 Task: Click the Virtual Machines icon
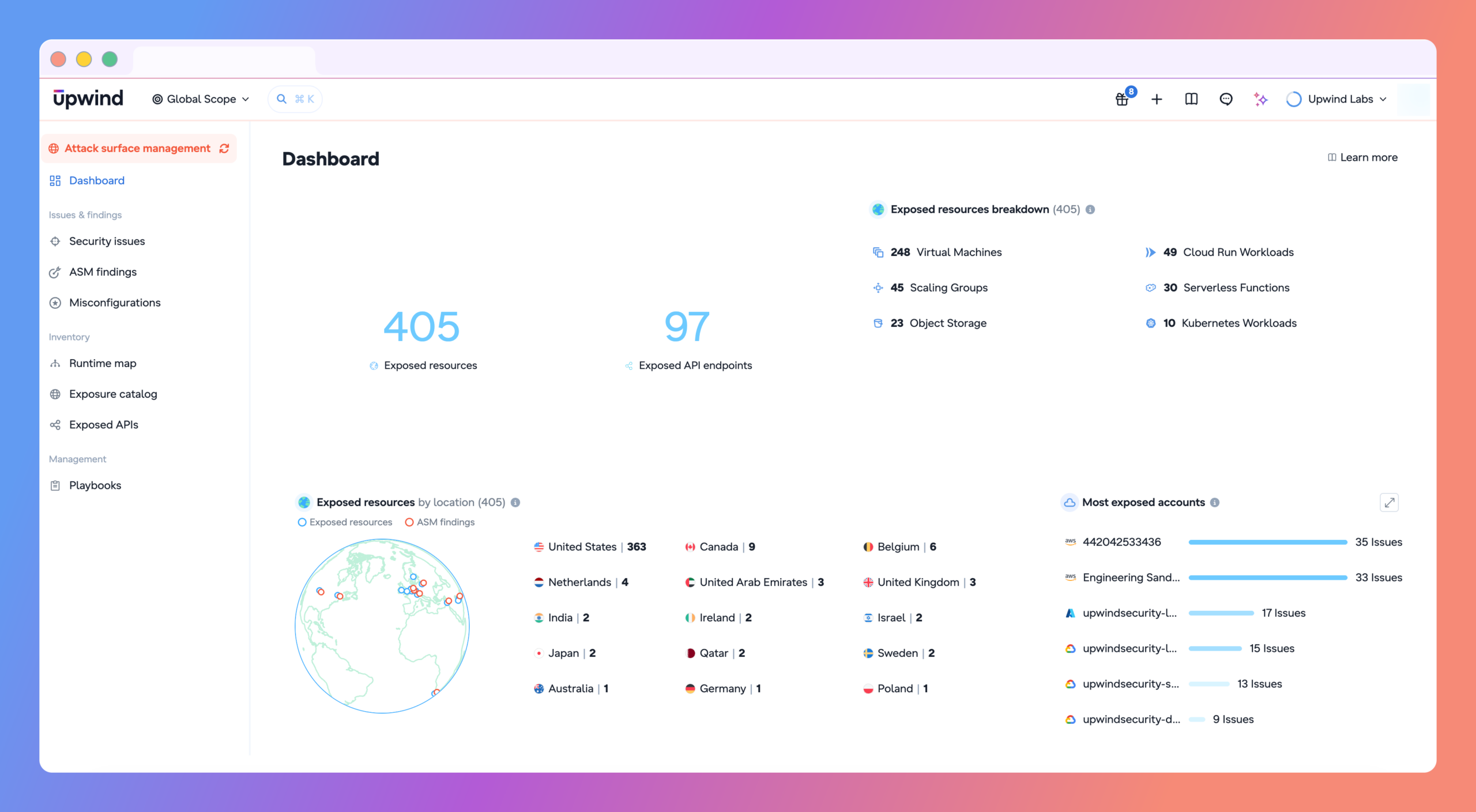(878, 252)
